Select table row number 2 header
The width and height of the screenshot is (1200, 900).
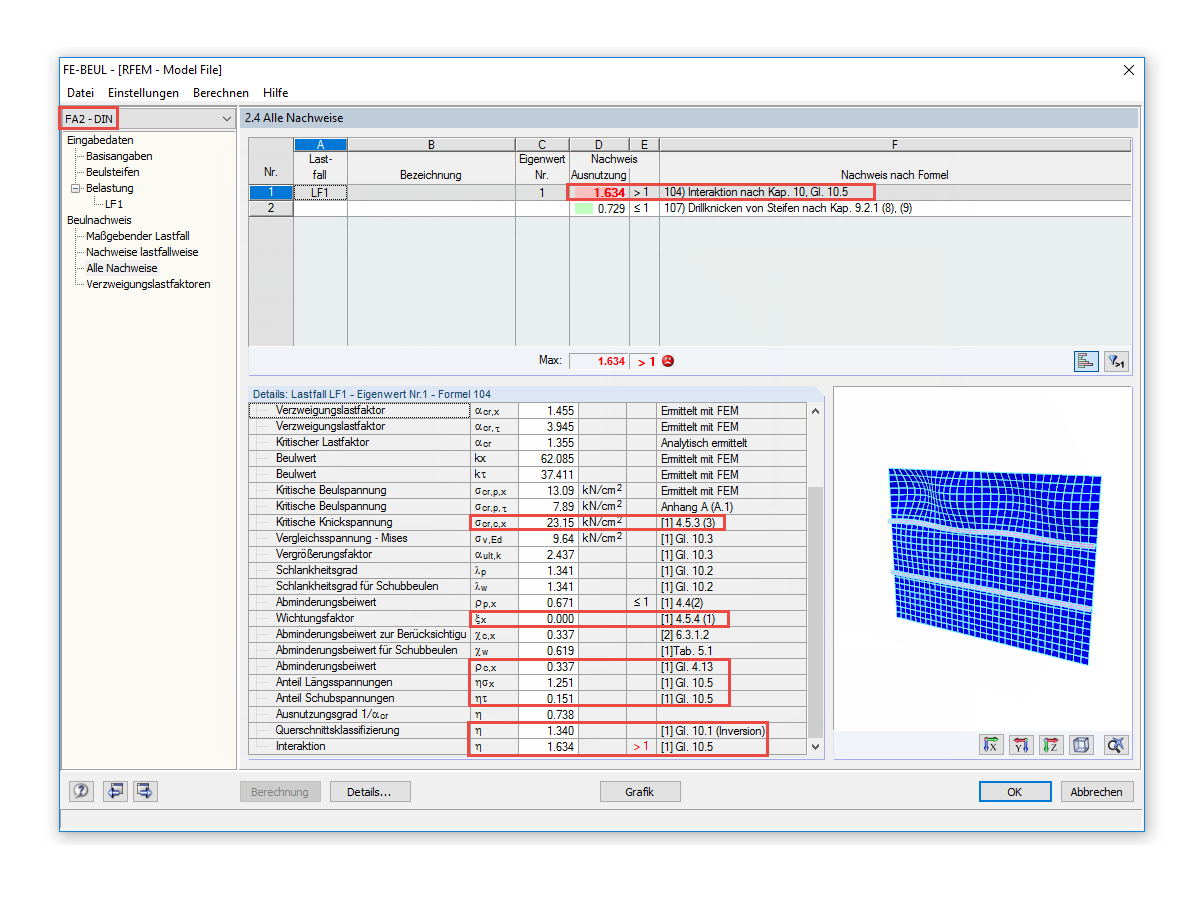point(271,208)
